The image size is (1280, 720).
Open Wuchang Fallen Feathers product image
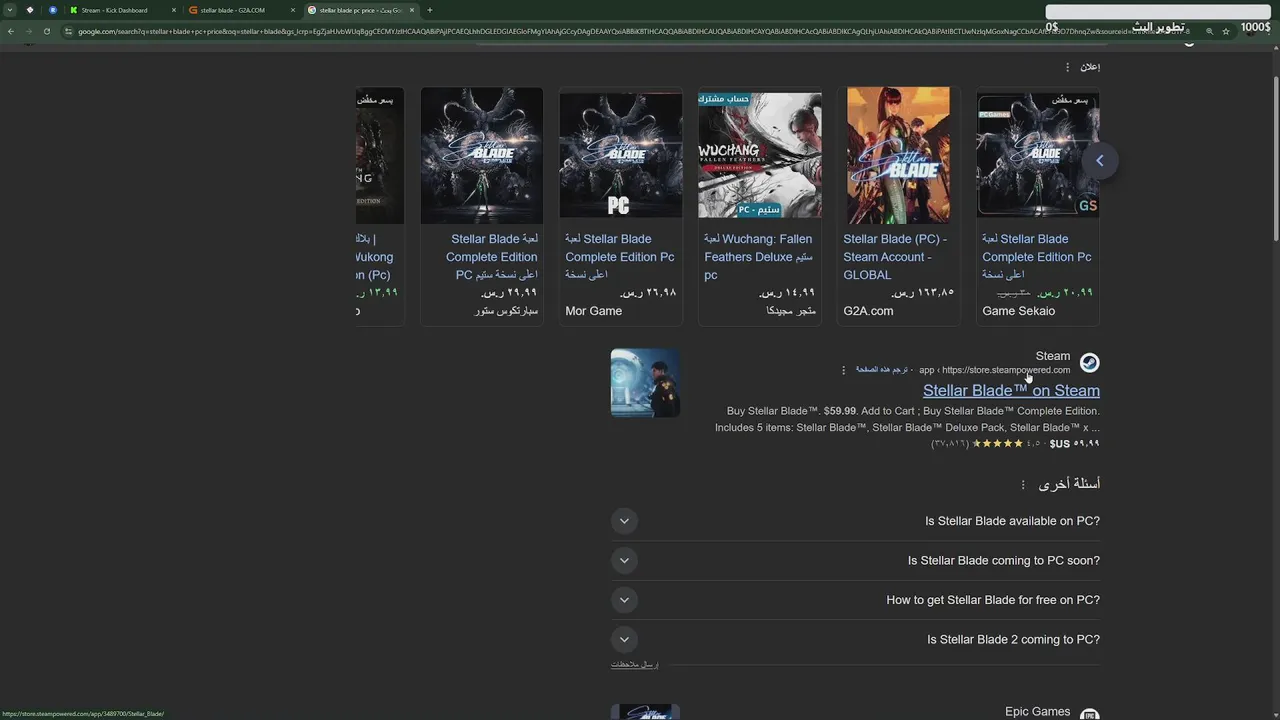pyautogui.click(x=760, y=155)
